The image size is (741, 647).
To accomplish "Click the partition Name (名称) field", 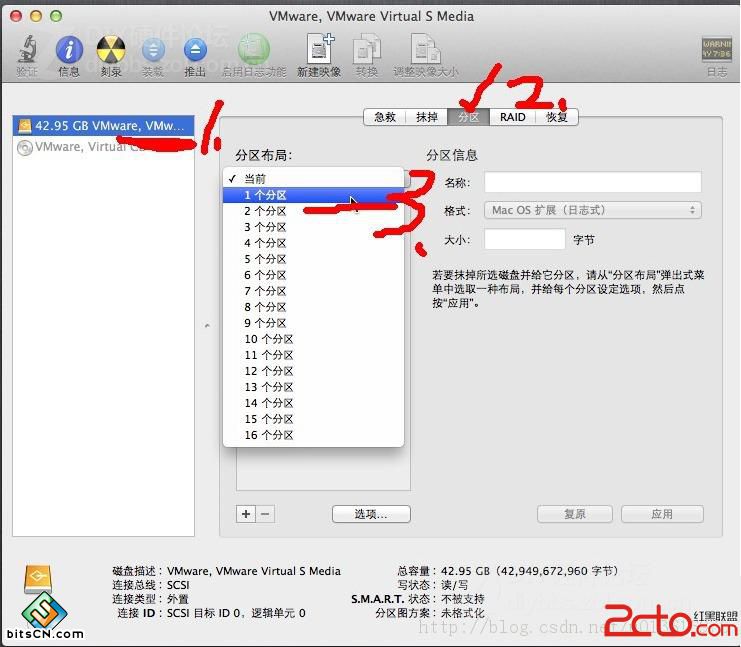I will click(593, 182).
